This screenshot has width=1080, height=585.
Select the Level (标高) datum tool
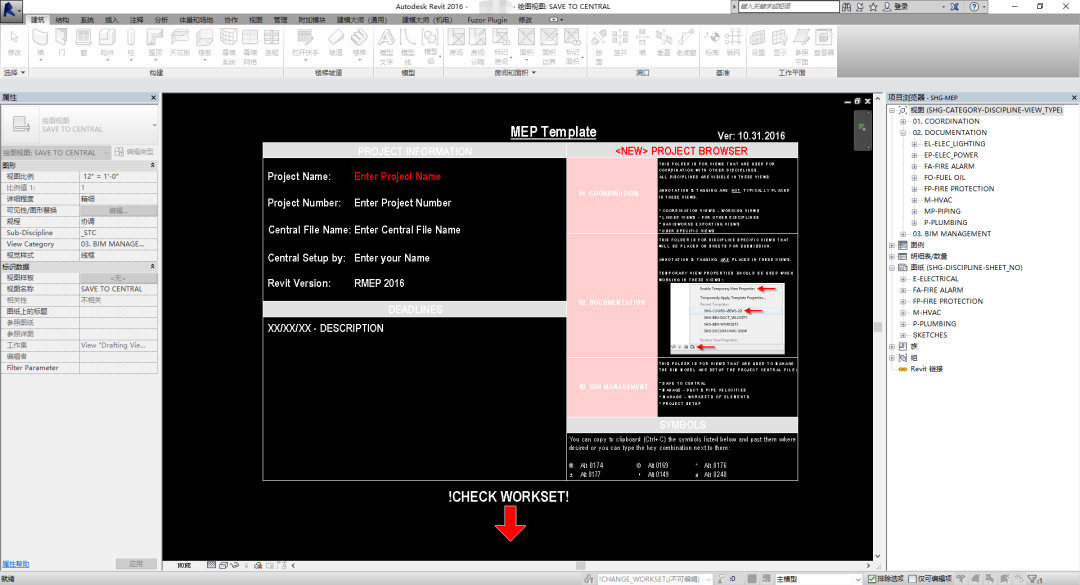coord(712,43)
